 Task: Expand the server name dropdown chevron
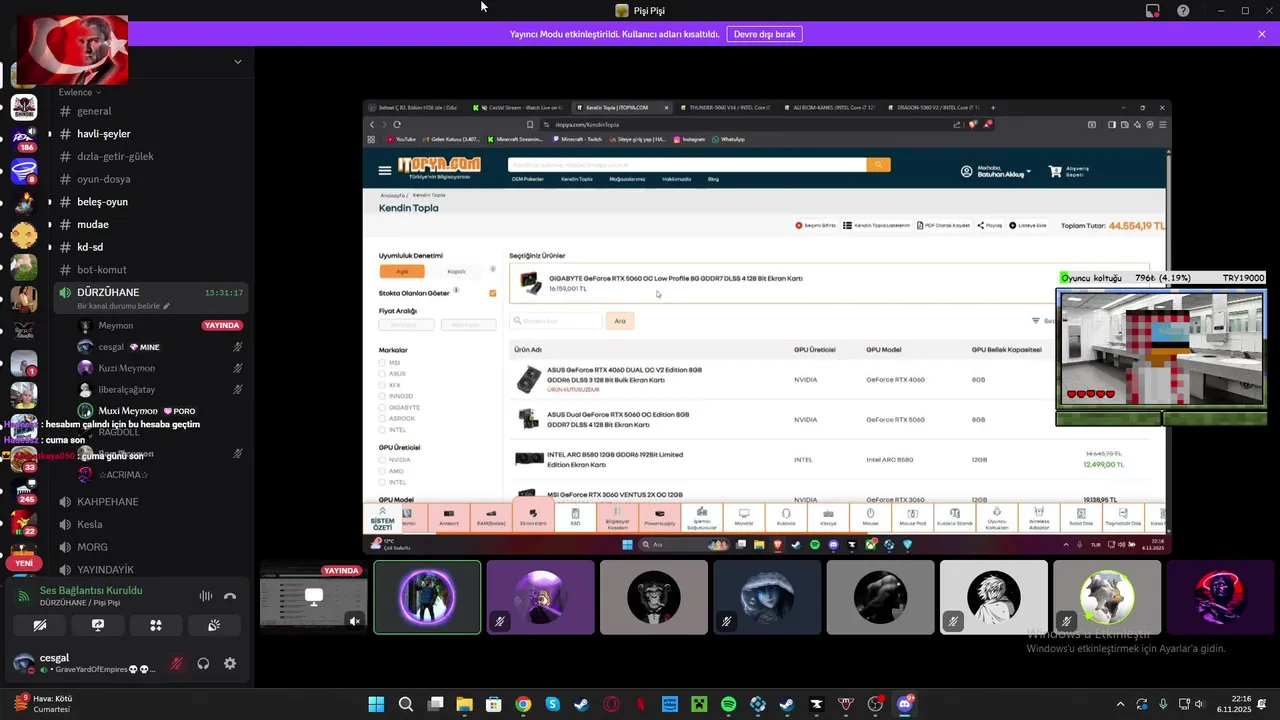coord(237,62)
